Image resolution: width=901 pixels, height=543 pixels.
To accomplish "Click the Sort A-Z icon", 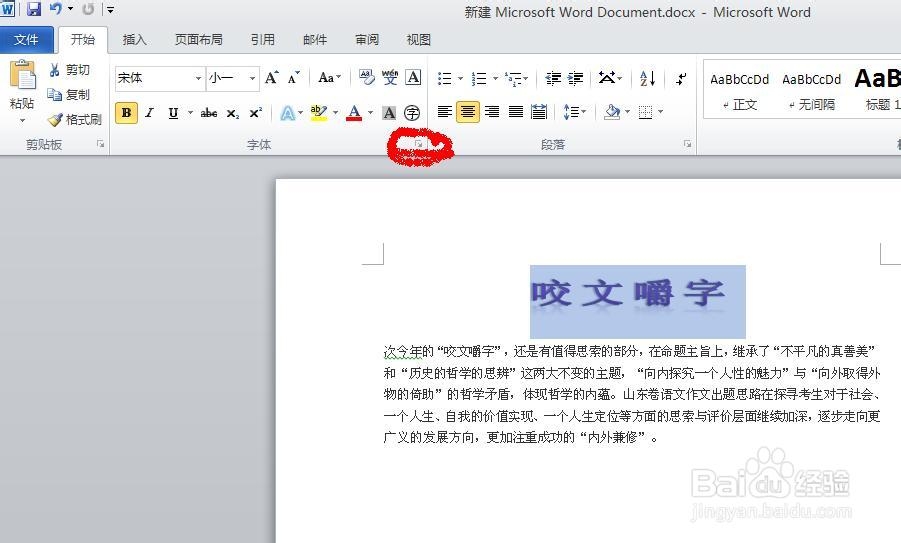I will point(647,78).
